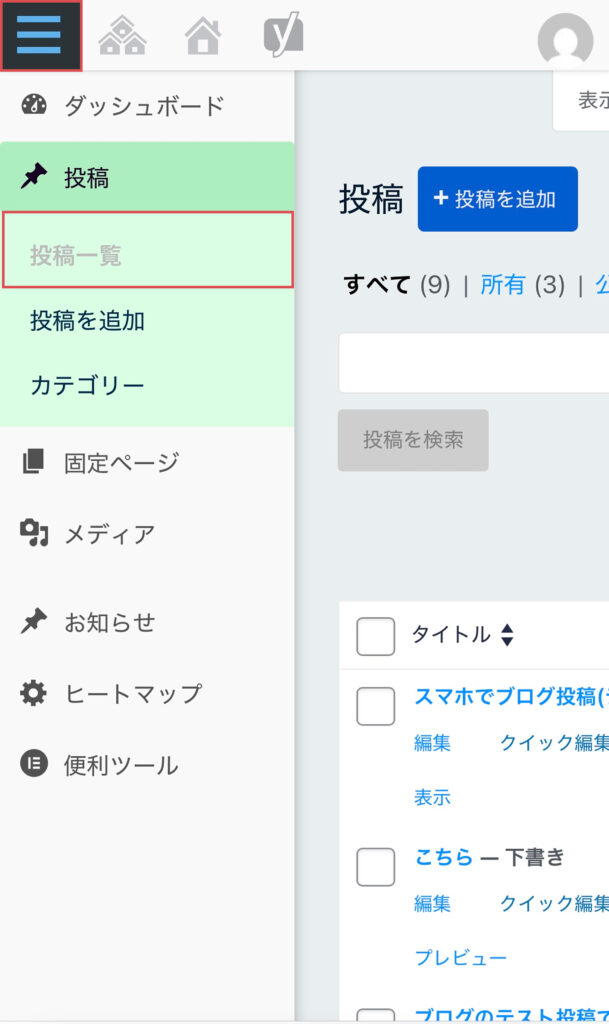This screenshot has width=609, height=1024.
Task: Select カテゴリー from the 投稿 submenu
Action: click(87, 385)
